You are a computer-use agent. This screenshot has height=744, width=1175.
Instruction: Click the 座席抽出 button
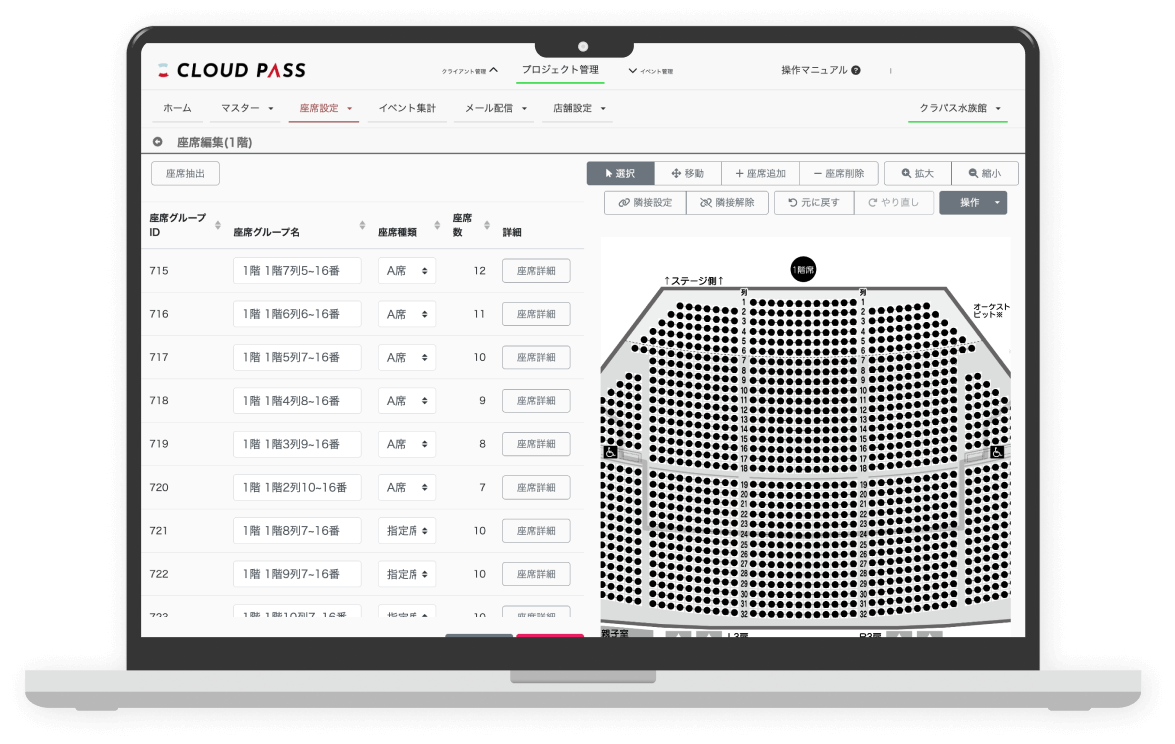[x=185, y=173]
